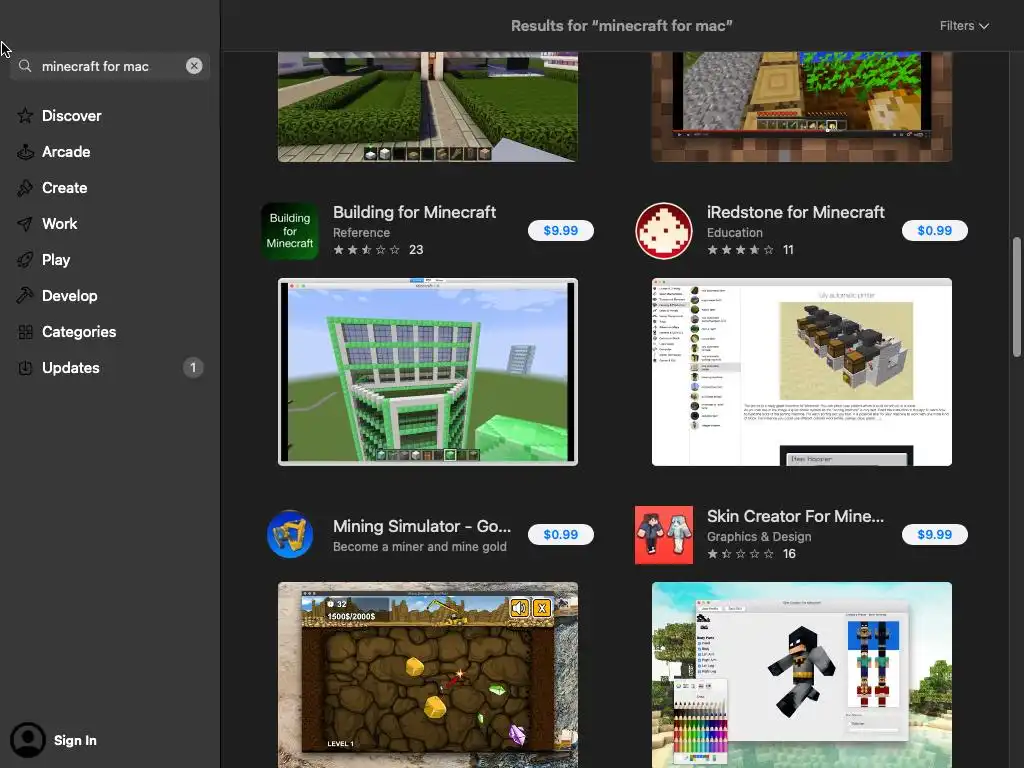View the garden hedge screenshot at top
The width and height of the screenshot is (1024, 768).
pos(428,106)
